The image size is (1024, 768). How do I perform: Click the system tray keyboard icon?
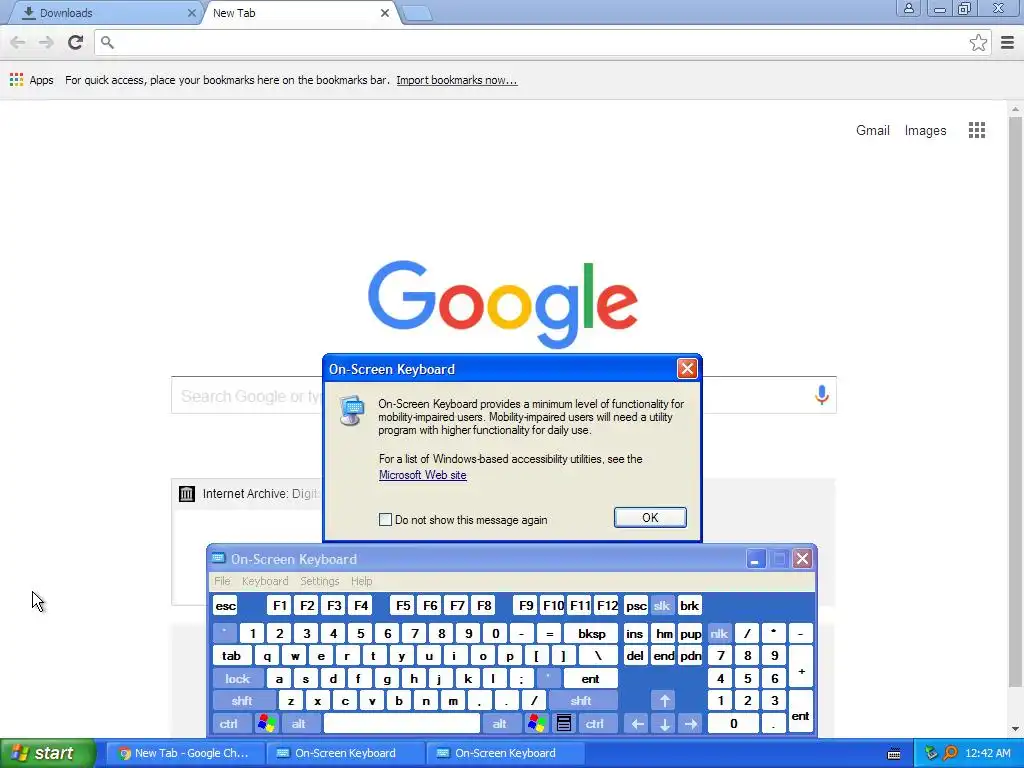pyautogui.click(x=894, y=754)
